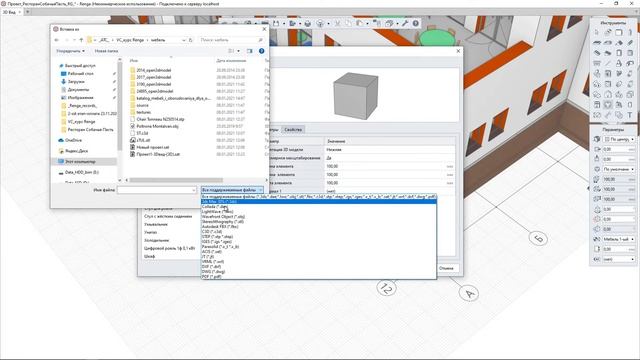This screenshot has width=640, height=360.
Task: Click the highlighted active tool in Tools panel
Action: 608,105
